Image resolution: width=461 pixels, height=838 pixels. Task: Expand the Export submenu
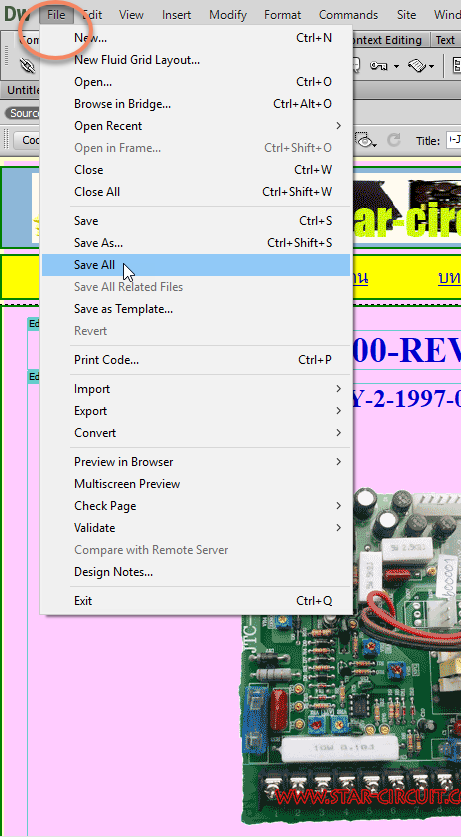coord(196,411)
